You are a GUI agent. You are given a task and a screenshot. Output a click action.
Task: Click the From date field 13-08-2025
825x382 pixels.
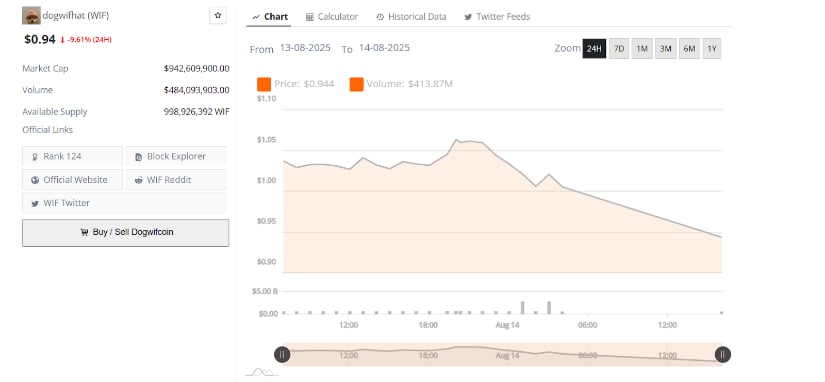coord(305,48)
